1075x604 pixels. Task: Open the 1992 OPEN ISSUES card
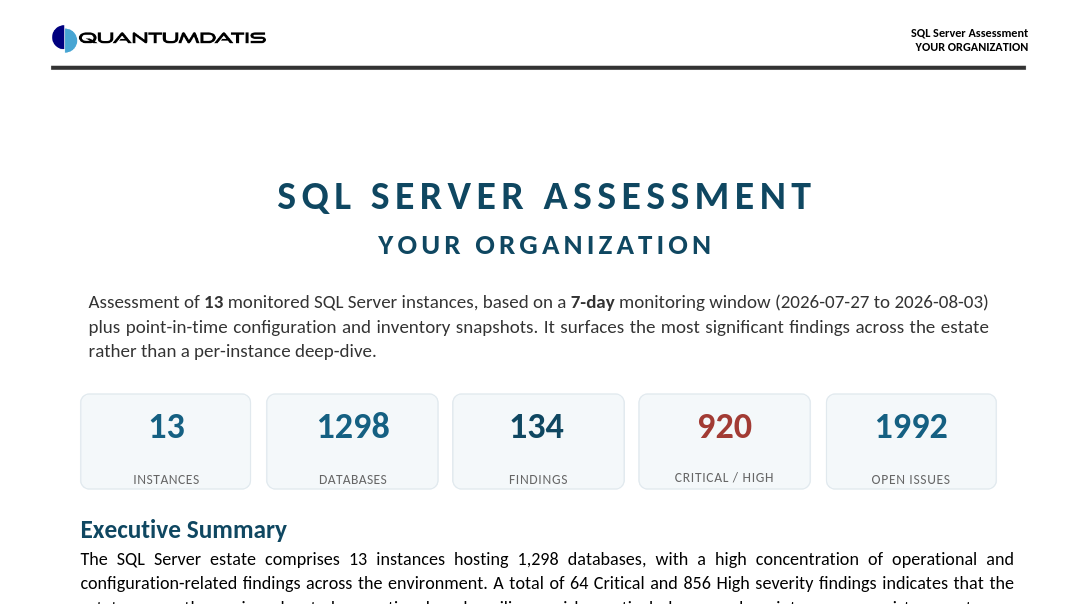(x=911, y=442)
